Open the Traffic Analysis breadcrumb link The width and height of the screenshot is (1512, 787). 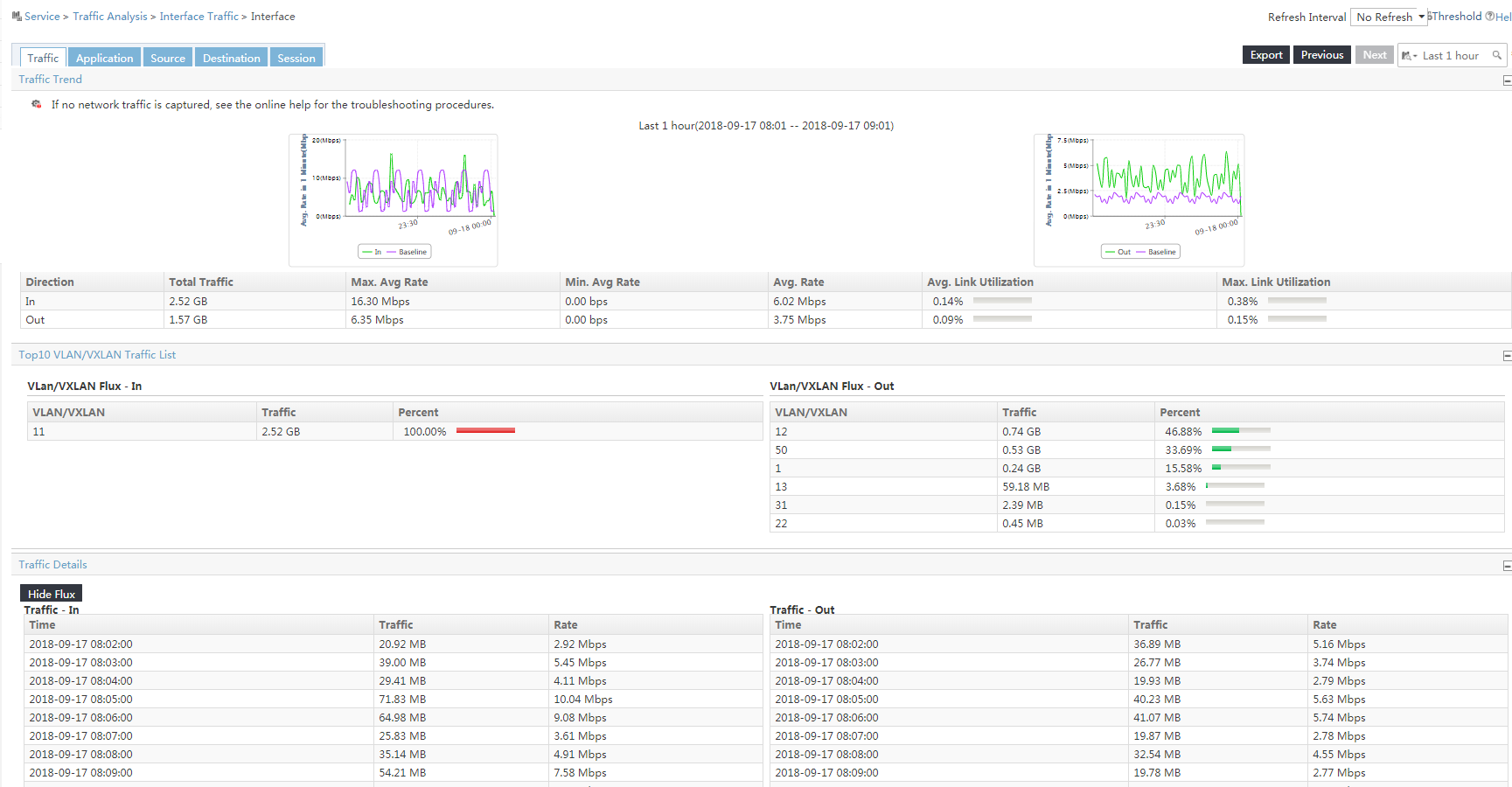[x=110, y=17]
